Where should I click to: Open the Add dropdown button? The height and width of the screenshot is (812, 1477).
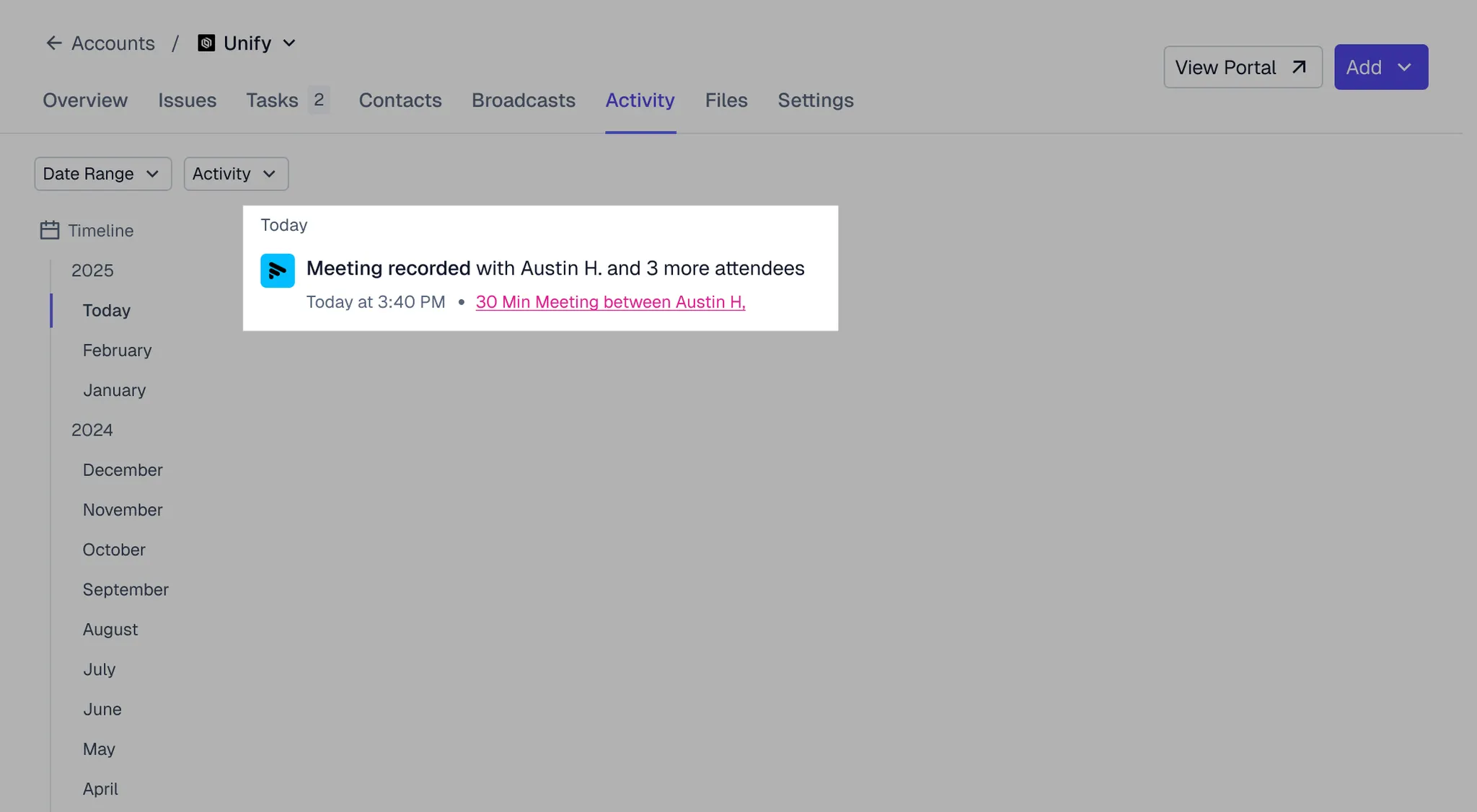(x=1380, y=67)
